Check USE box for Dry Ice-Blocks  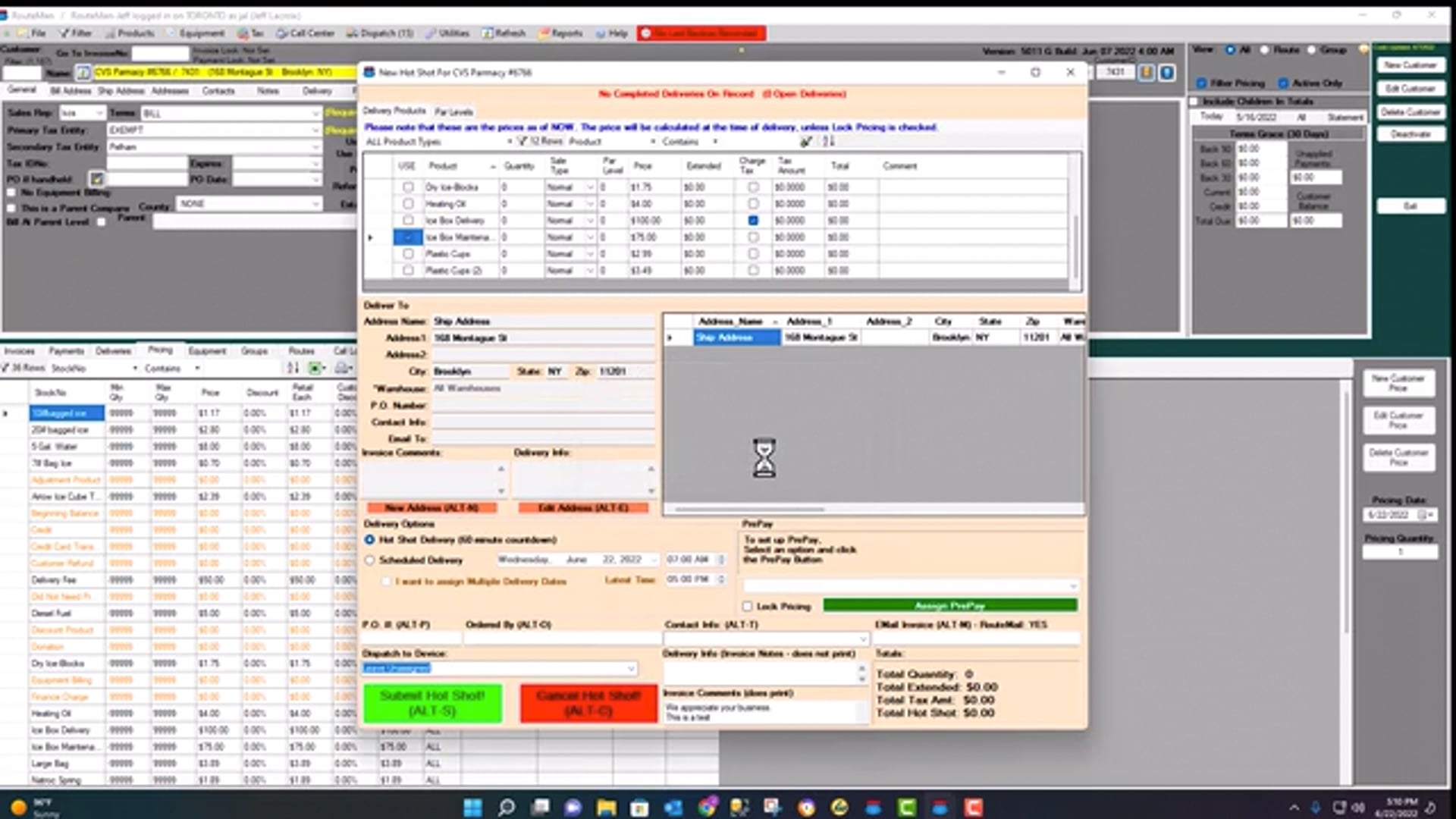click(x=408, y=187)
